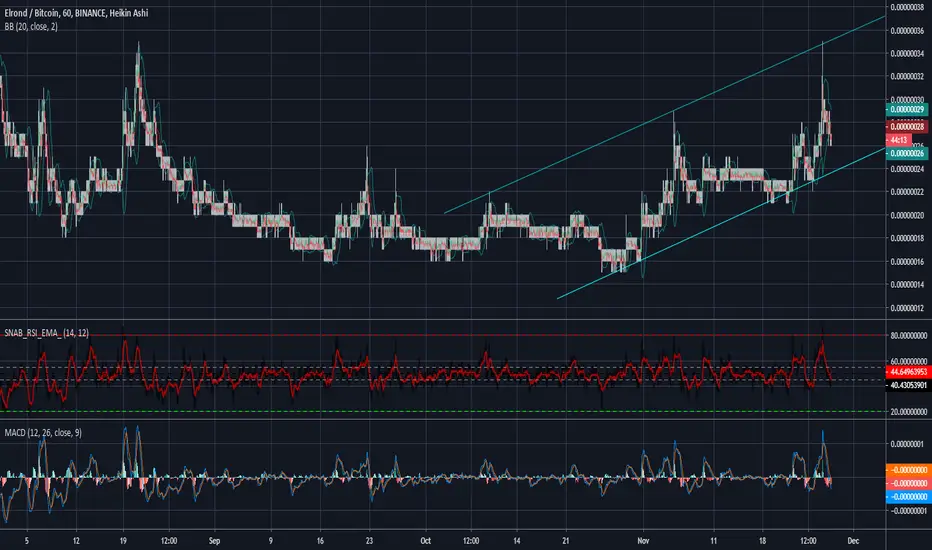Click the 5 date label on time axis

(27, 541)
